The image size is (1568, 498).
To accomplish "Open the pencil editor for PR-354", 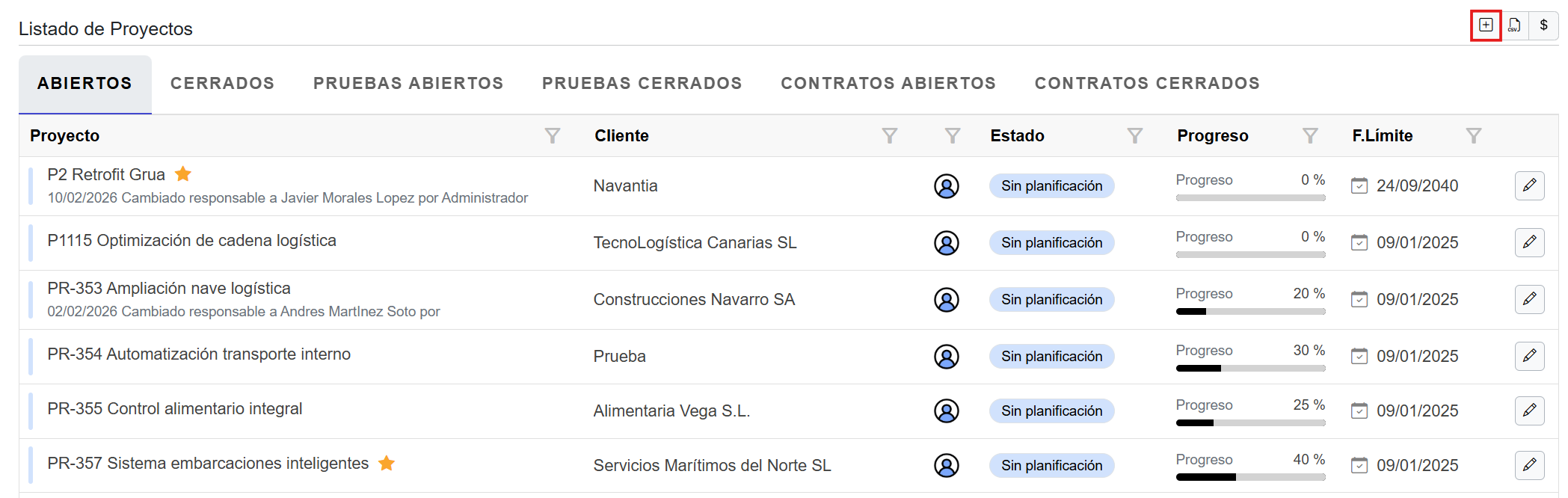I will point(1529,356).
